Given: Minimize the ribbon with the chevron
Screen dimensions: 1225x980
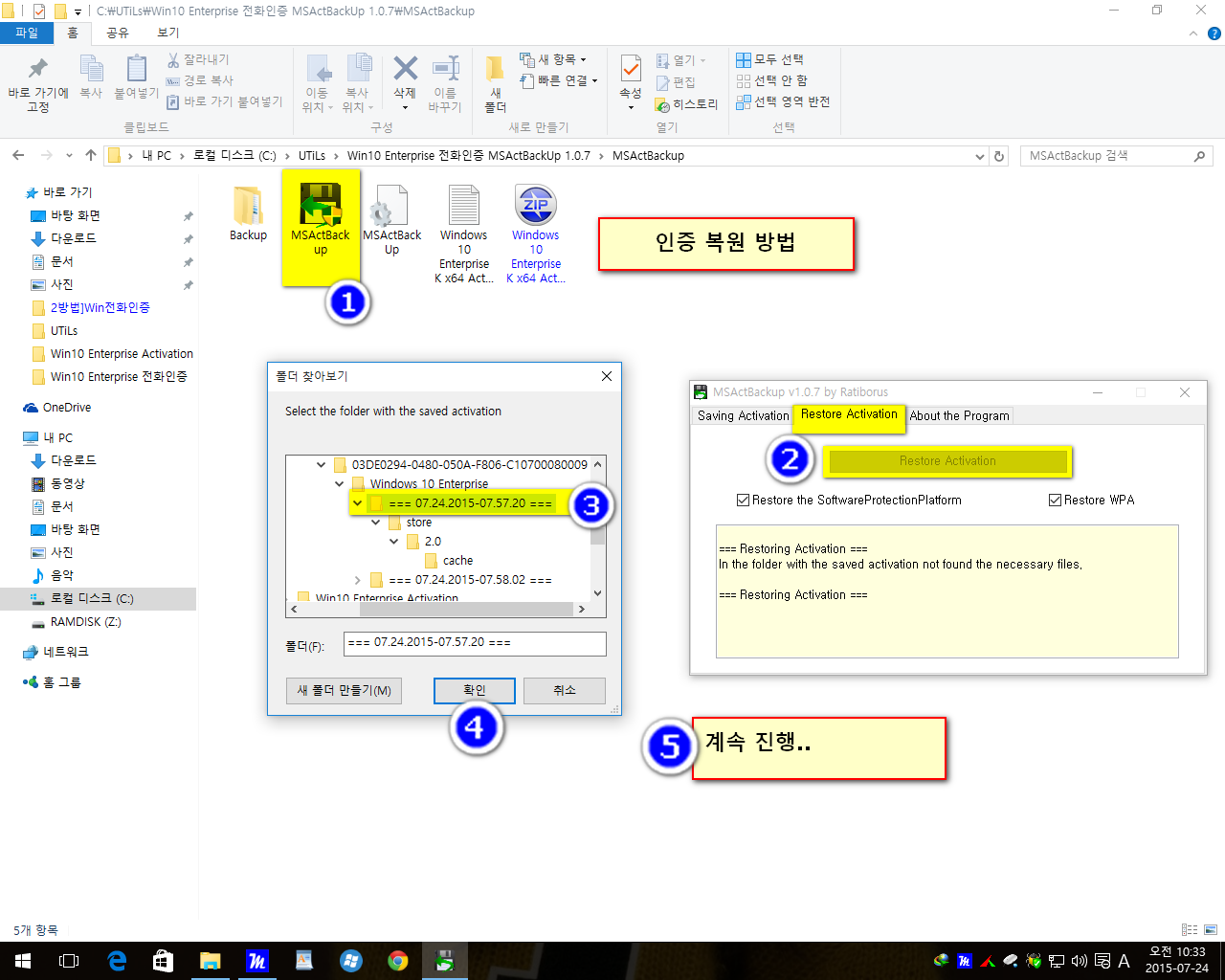Looking at the screenshot, I should click(x=1192, y=33).
